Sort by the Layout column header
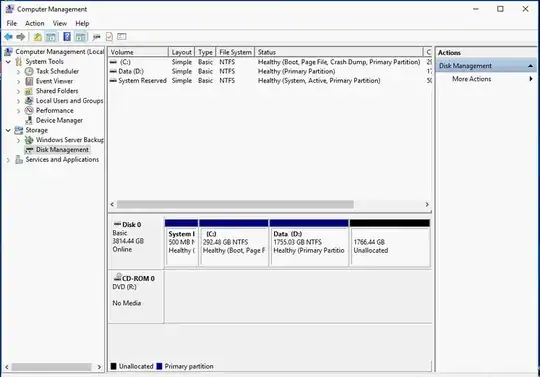 point(181,52)
